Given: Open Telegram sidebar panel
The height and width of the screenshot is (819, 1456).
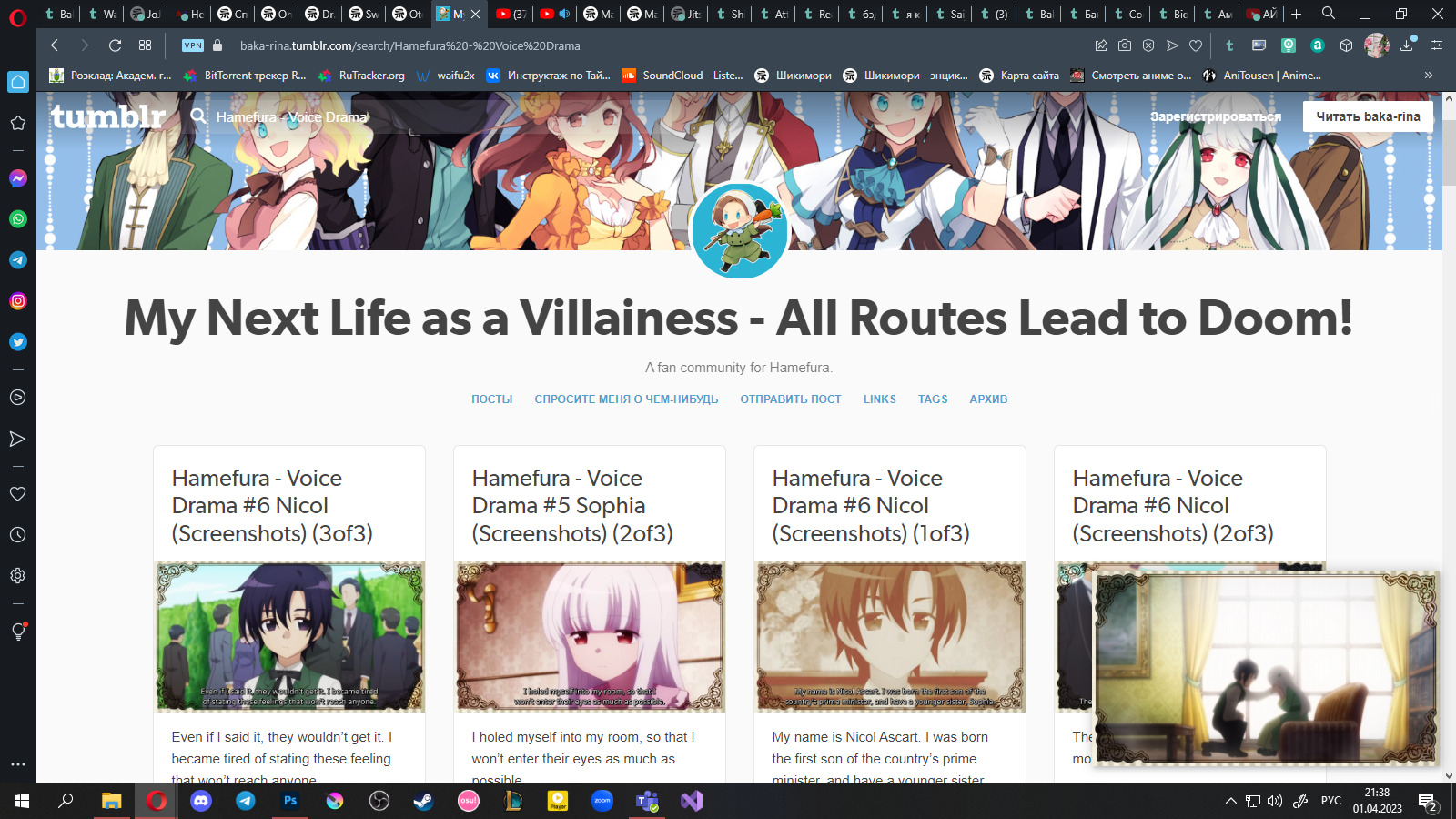Looking at the screenshot, I should [x=17, y=260].
